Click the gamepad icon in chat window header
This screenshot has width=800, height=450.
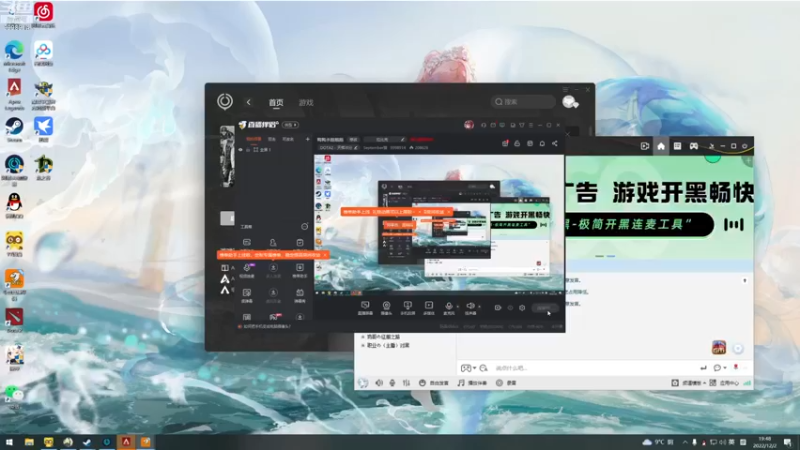[694, 146]
